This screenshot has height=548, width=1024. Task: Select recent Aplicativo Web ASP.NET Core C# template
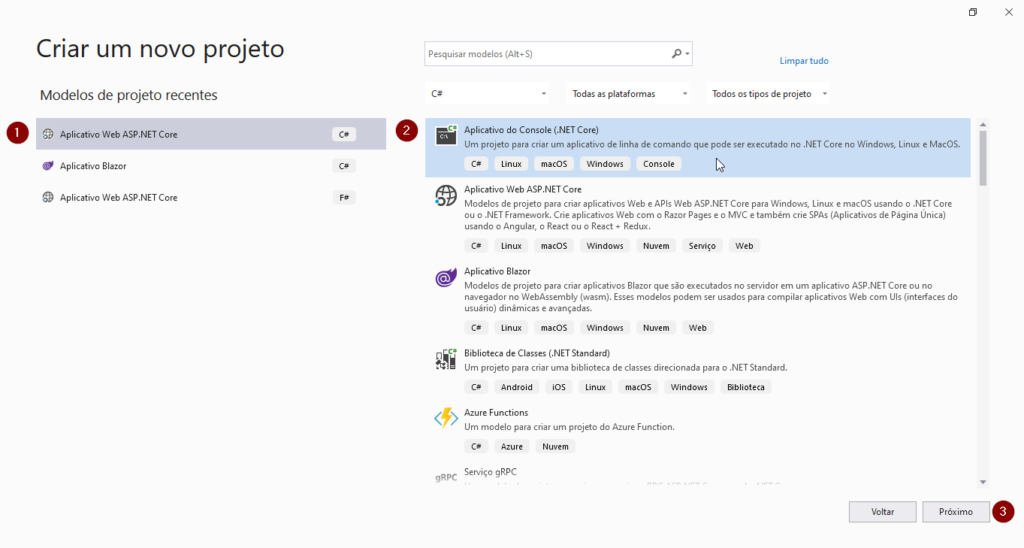211,134
